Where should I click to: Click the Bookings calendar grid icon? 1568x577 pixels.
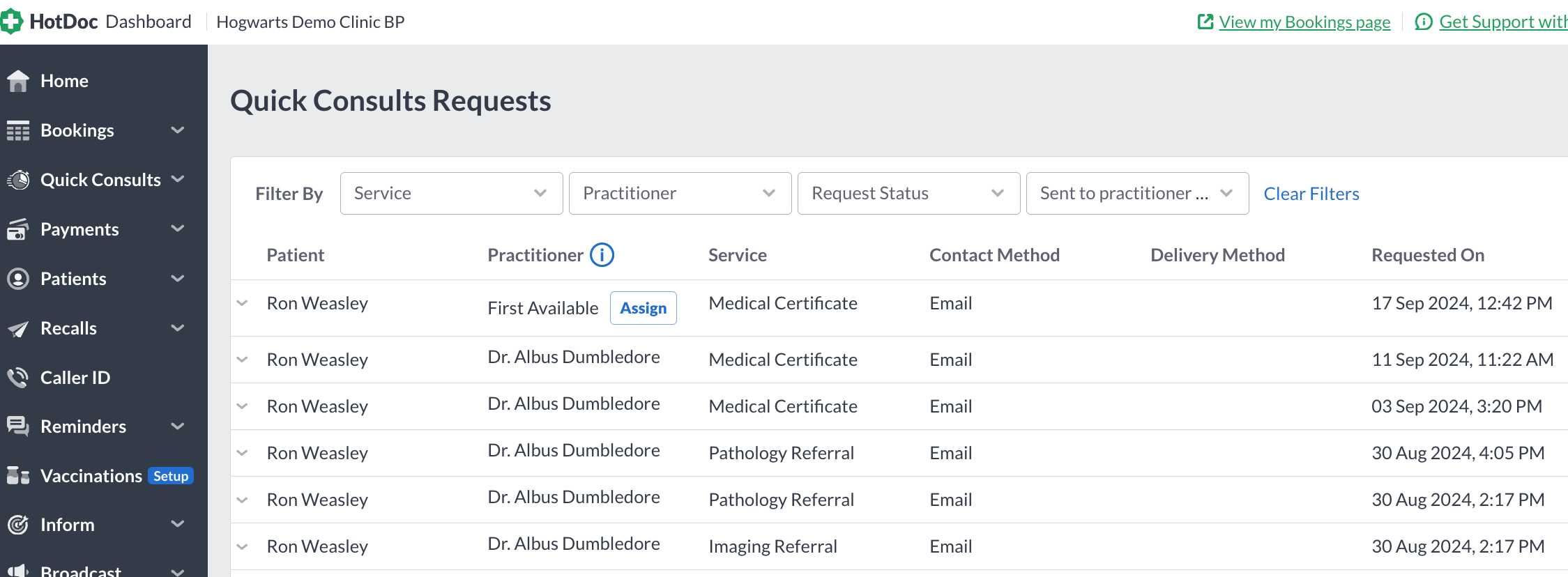(18, 130)
